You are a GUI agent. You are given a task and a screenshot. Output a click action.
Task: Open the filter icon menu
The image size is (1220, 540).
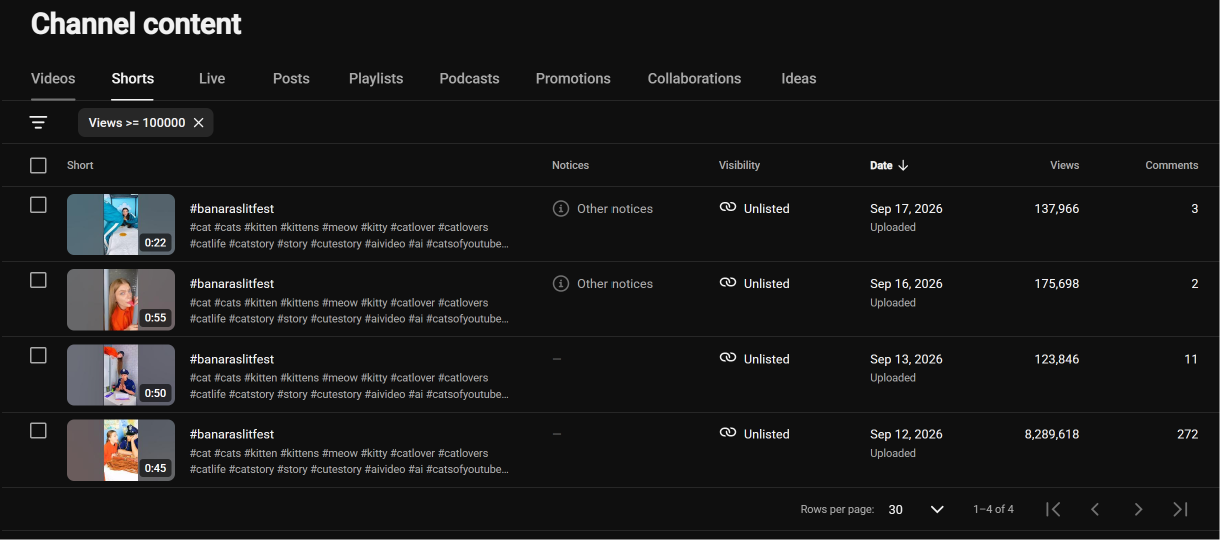tap(38, 122)
